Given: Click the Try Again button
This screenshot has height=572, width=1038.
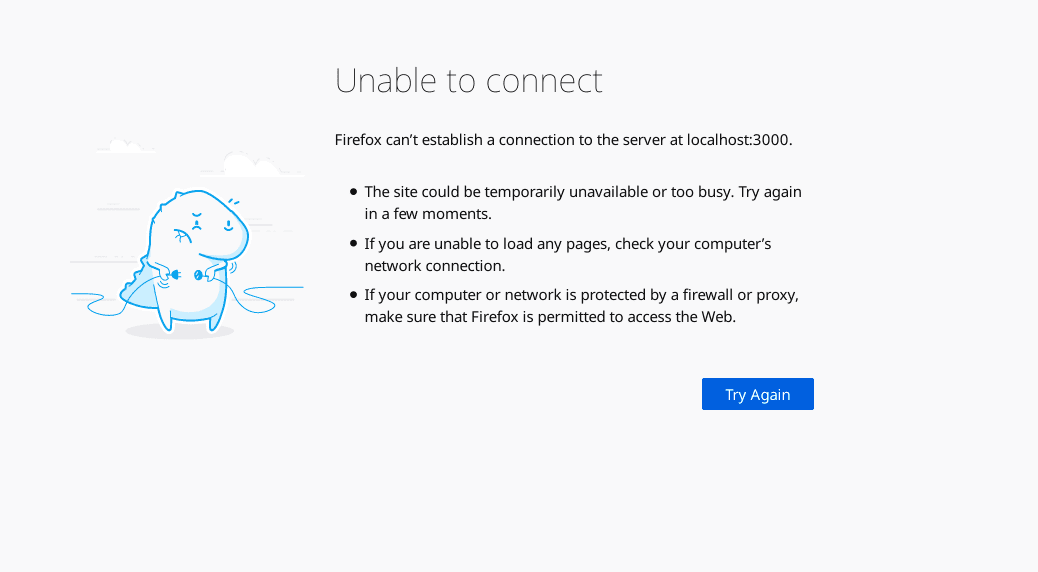Looking at the screenshot, I should click(757, 394).
